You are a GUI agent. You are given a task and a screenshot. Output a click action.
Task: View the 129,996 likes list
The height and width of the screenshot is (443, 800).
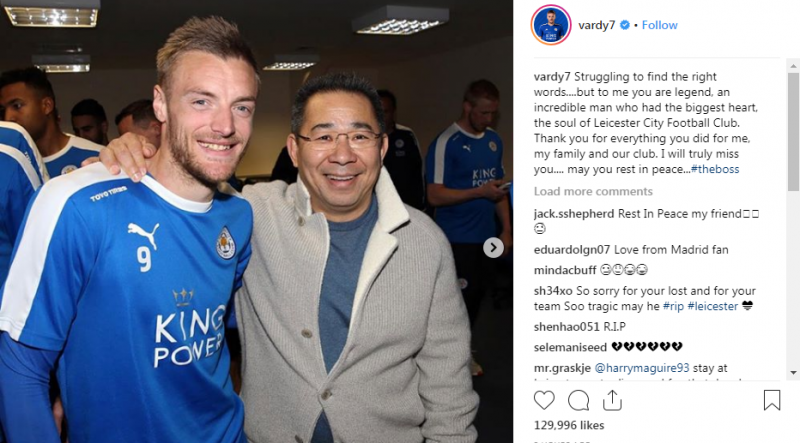tap(569, 425)
